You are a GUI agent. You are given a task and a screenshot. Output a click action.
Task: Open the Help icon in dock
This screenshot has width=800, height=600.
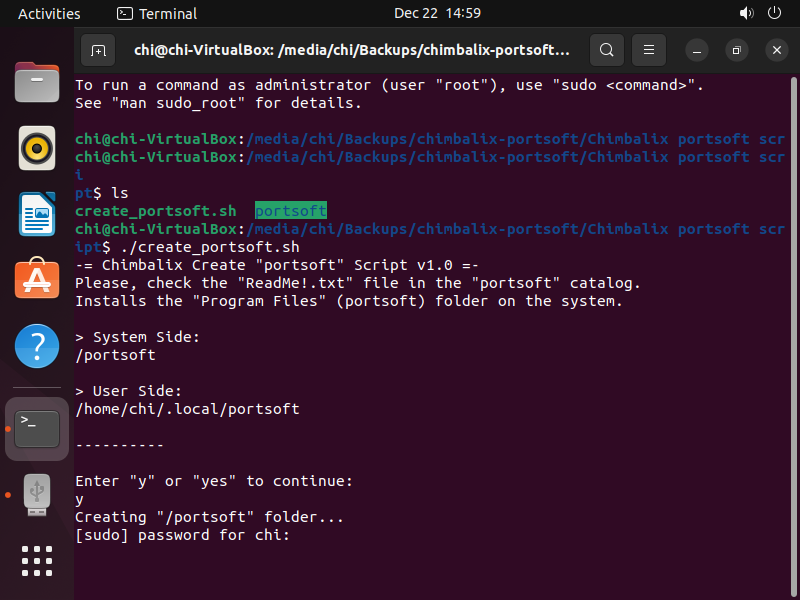click(37, 345)
